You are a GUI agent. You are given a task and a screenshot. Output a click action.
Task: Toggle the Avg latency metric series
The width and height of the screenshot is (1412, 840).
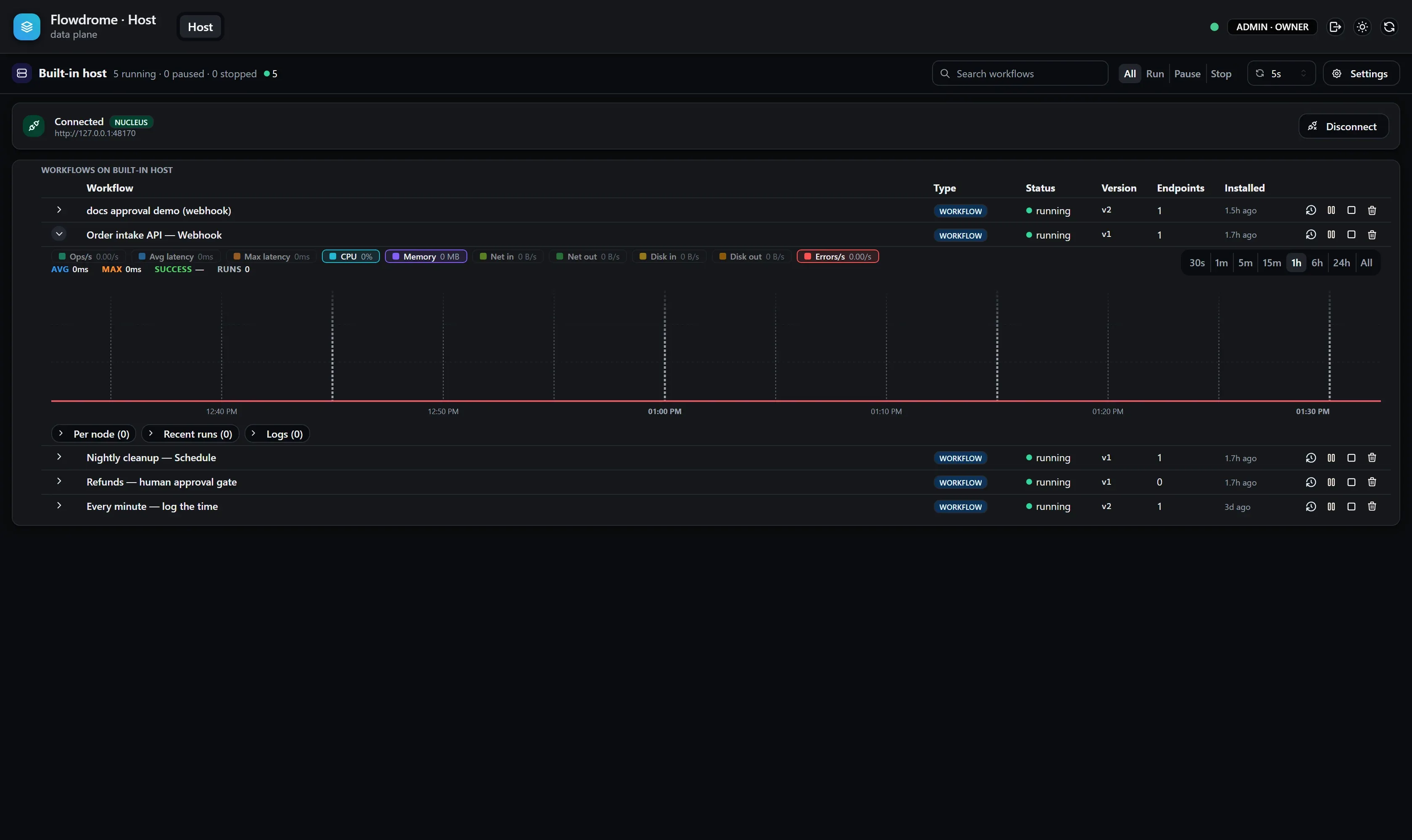click(x=176, y=257)
